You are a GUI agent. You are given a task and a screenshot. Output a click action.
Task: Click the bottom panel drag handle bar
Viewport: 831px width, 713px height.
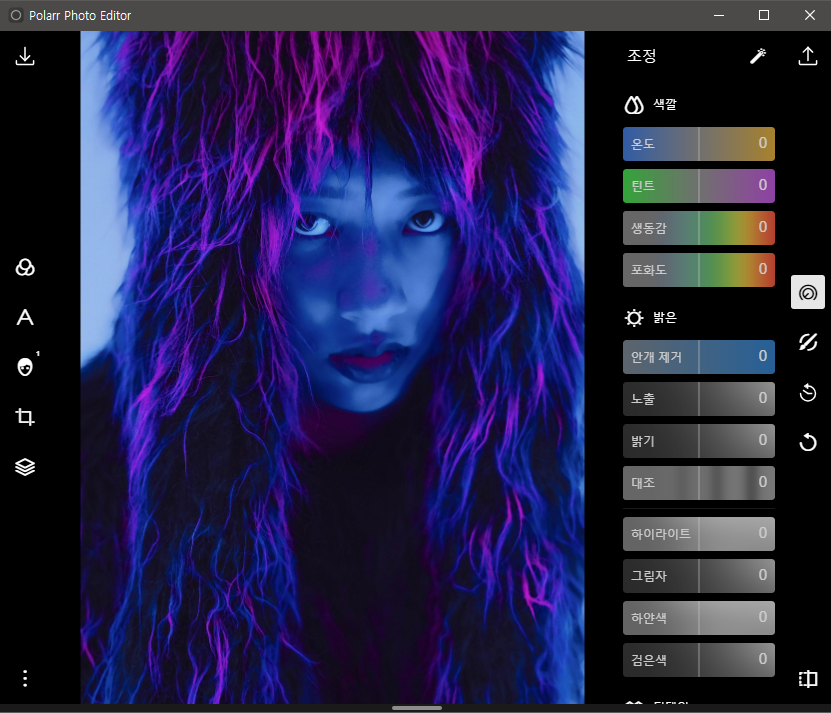coord(417,708)
